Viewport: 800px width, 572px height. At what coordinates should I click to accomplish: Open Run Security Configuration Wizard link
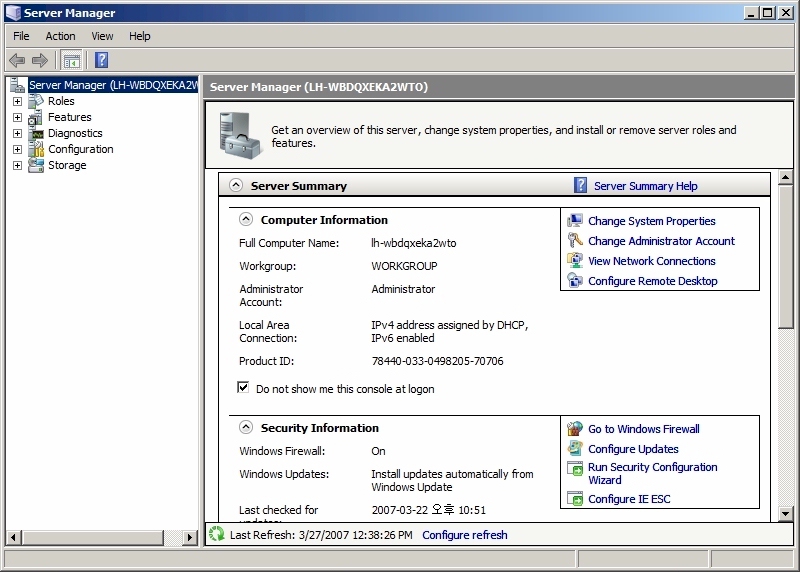tap(653, 474)
